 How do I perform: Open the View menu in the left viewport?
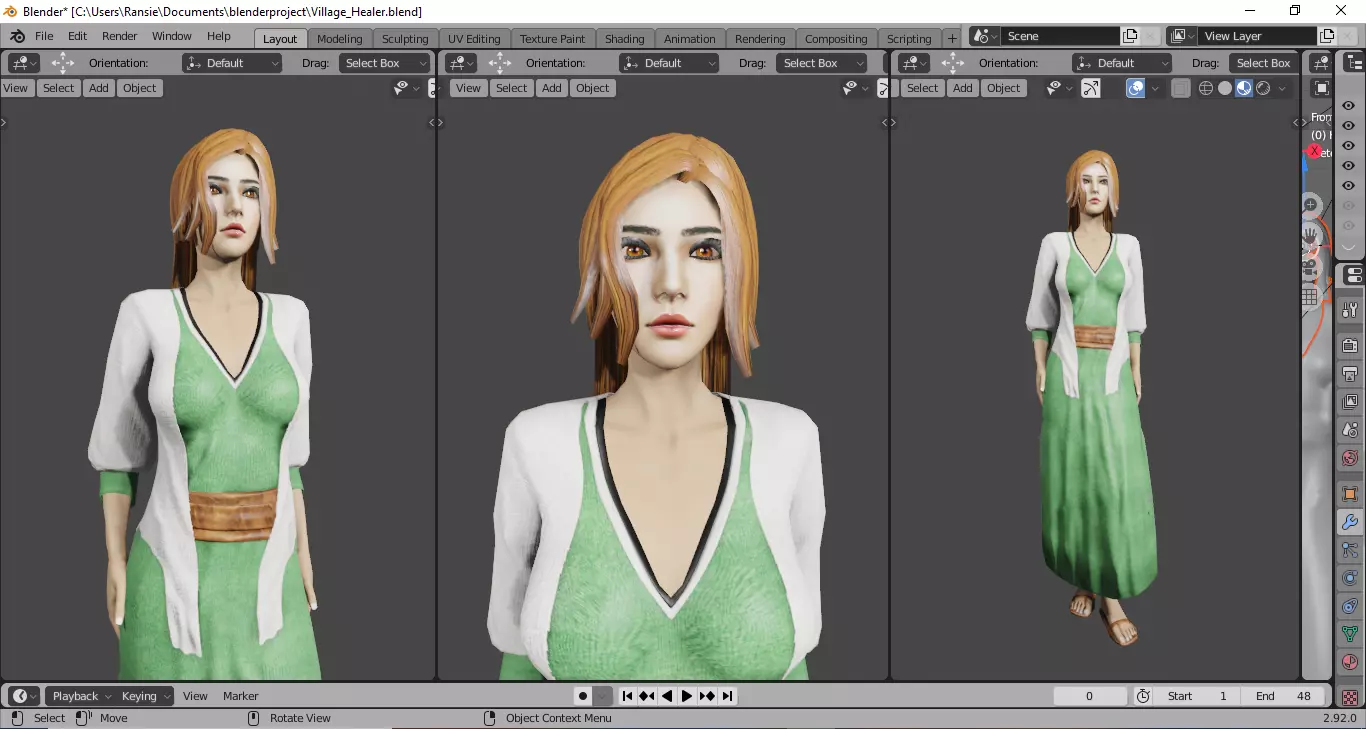click(x=16, y=88)
